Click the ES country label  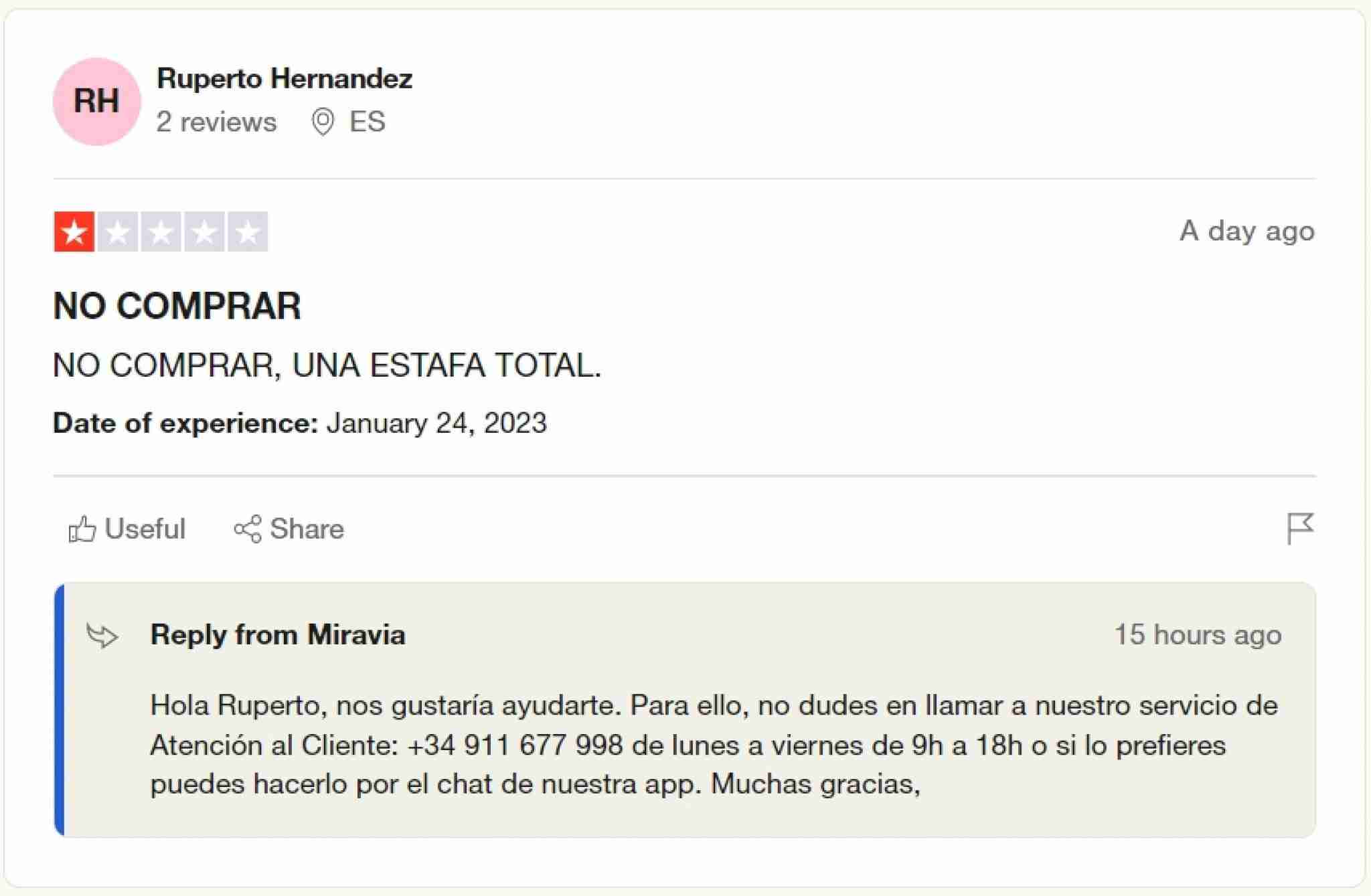coord(367,122)
